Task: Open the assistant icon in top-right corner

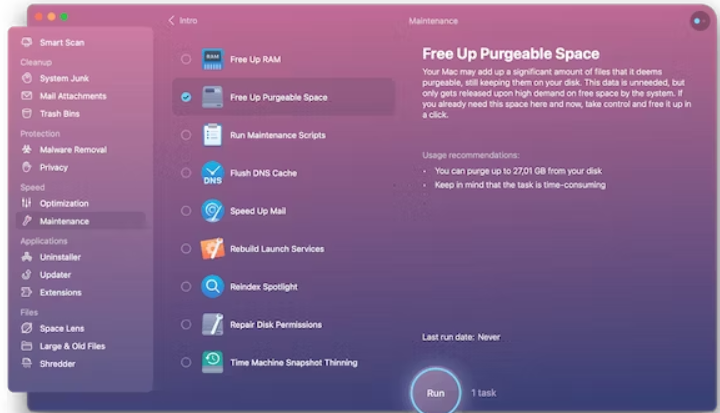Action: 699,21
